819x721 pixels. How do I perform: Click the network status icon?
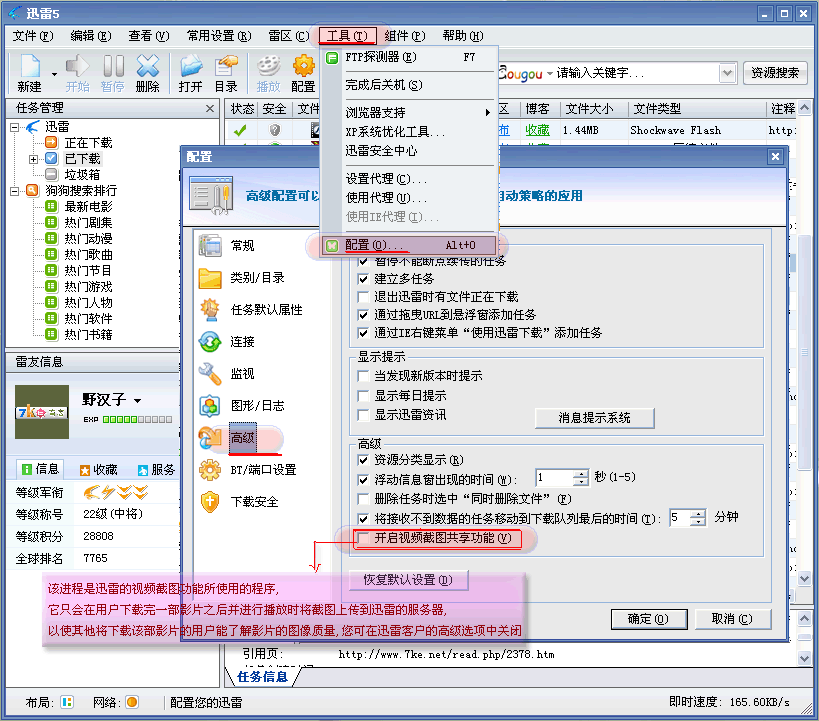pyautogui.click(x=132, y=702)
